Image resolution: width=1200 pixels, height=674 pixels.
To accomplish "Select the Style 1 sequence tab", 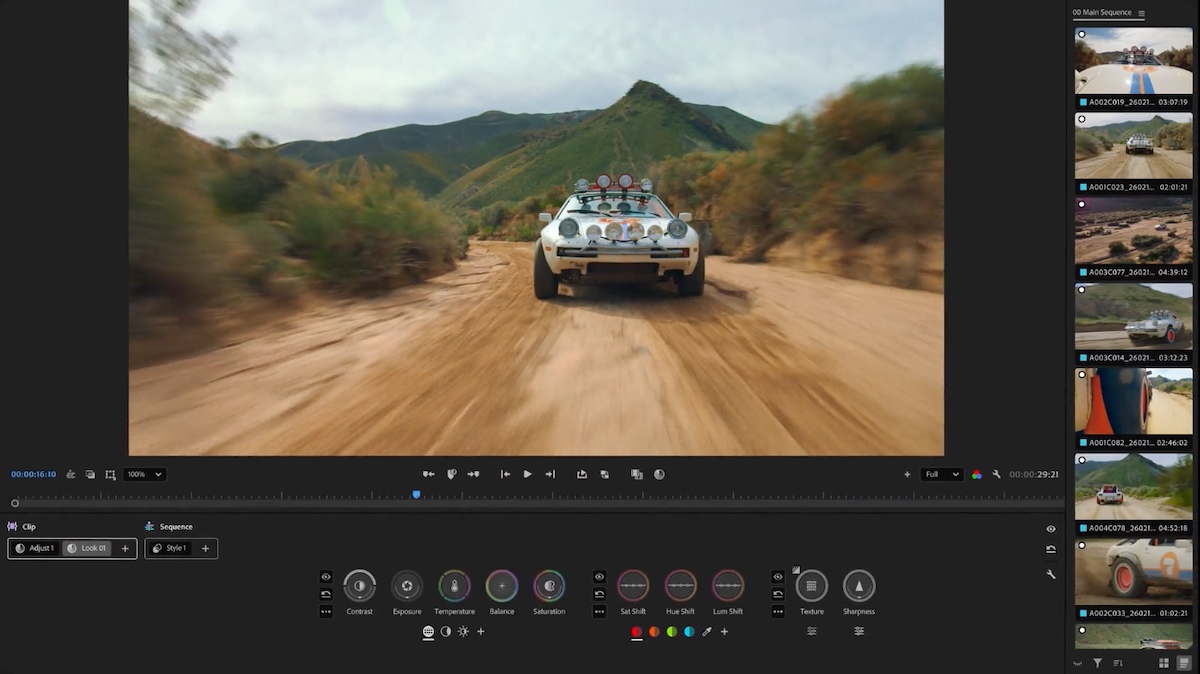I will point(170,548).
